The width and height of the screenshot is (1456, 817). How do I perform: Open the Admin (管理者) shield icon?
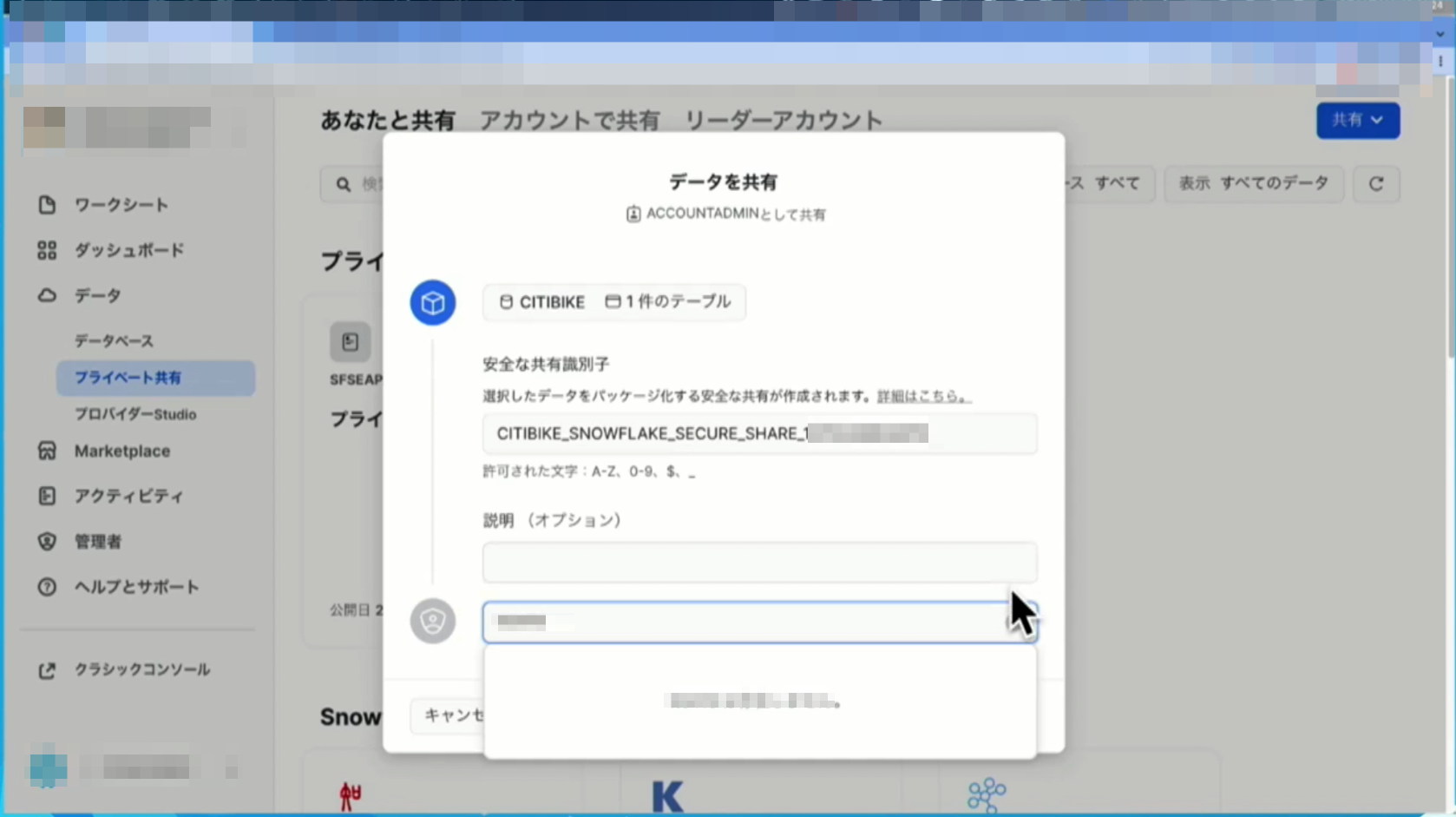(47, 541)
